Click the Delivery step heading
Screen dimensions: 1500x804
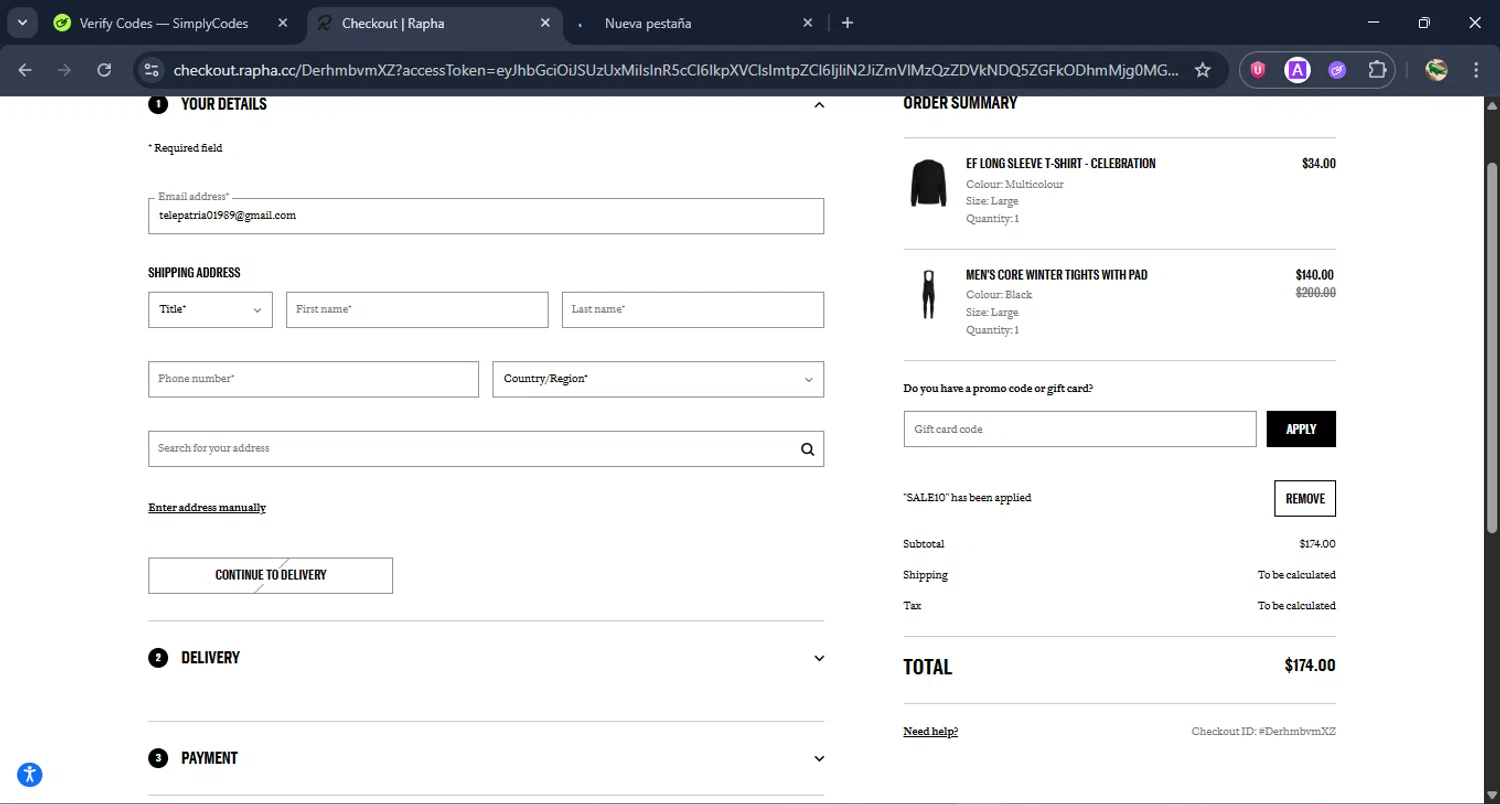(x=210, y=658)
